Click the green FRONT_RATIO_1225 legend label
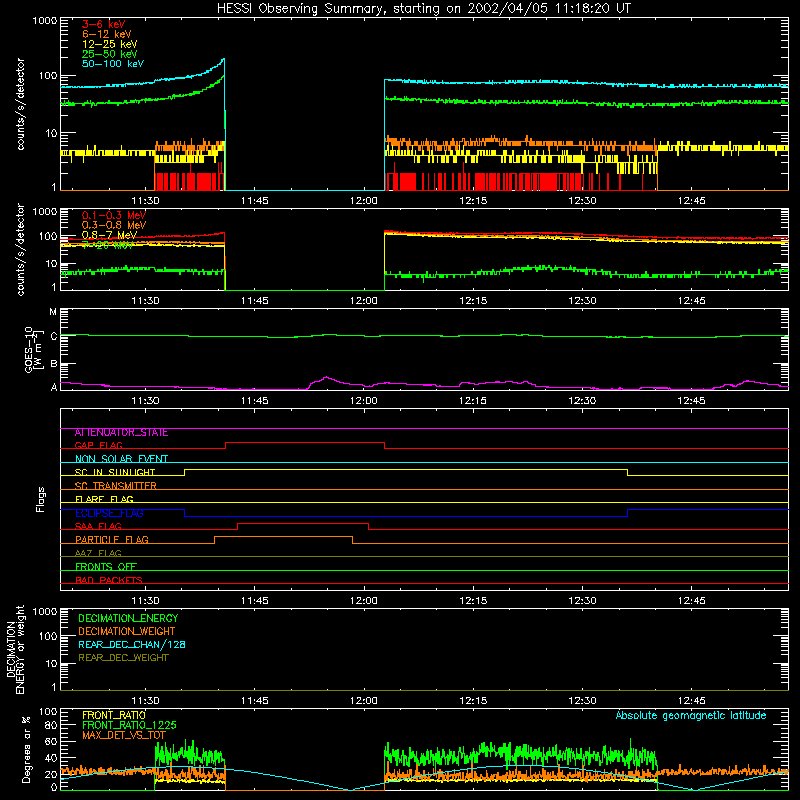 point(129,725)
